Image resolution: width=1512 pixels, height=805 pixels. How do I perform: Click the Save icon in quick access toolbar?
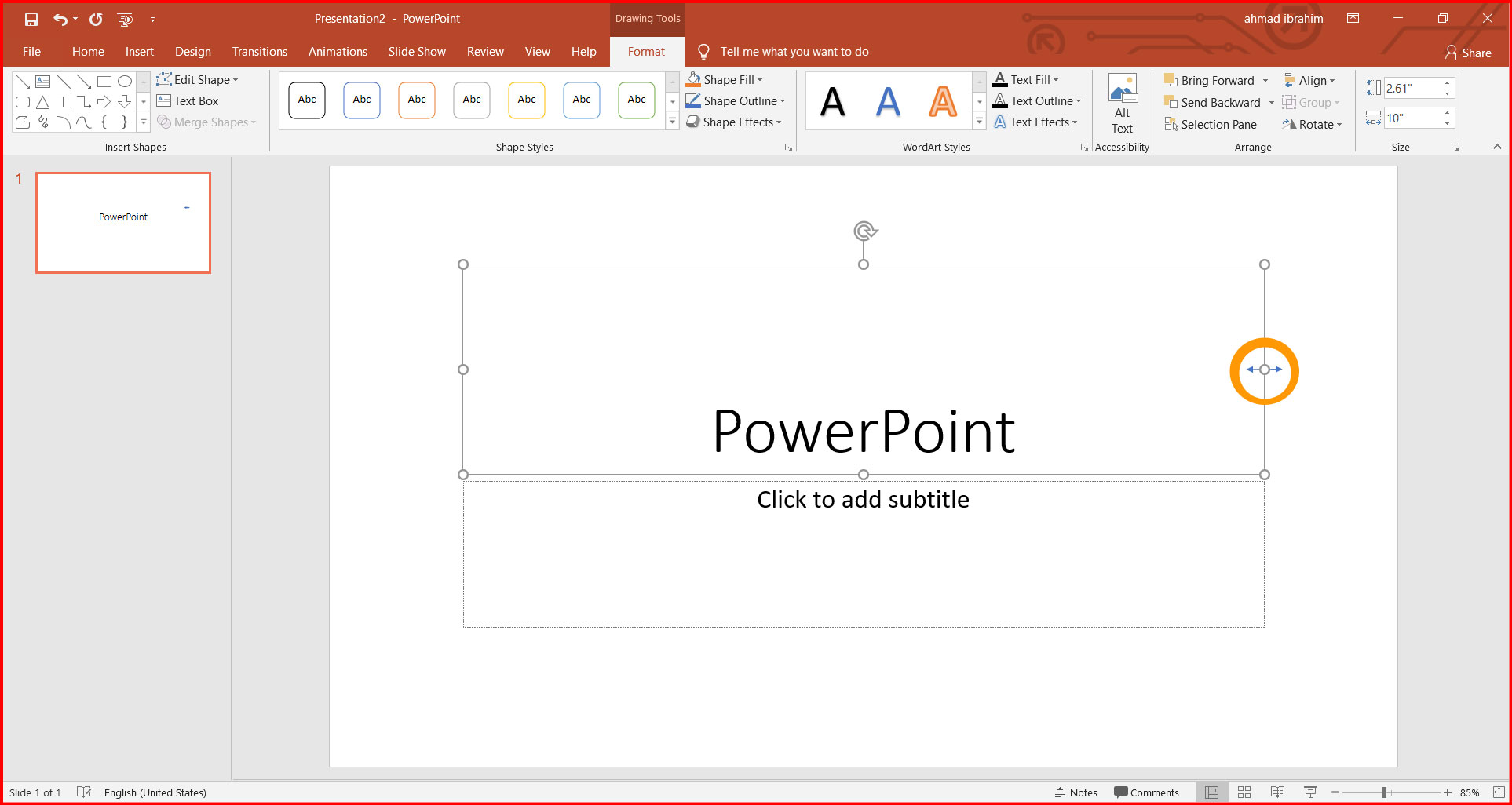click(x=31, y=19)
